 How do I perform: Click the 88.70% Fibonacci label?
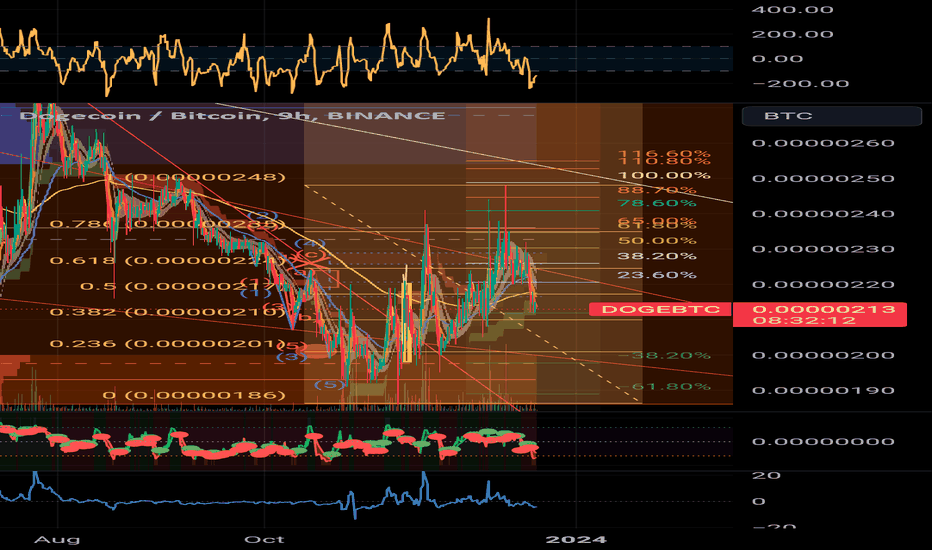click(x=657, y=190)
